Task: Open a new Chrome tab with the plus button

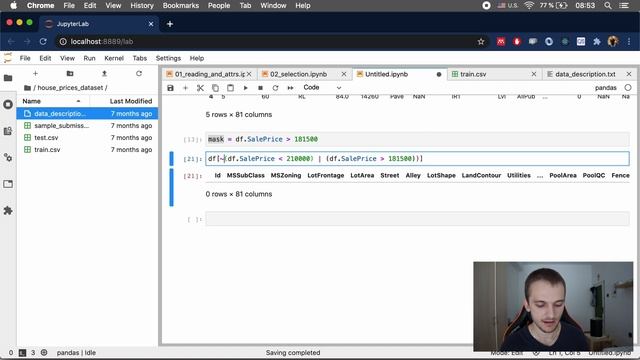Action: [x=170, y=24]
